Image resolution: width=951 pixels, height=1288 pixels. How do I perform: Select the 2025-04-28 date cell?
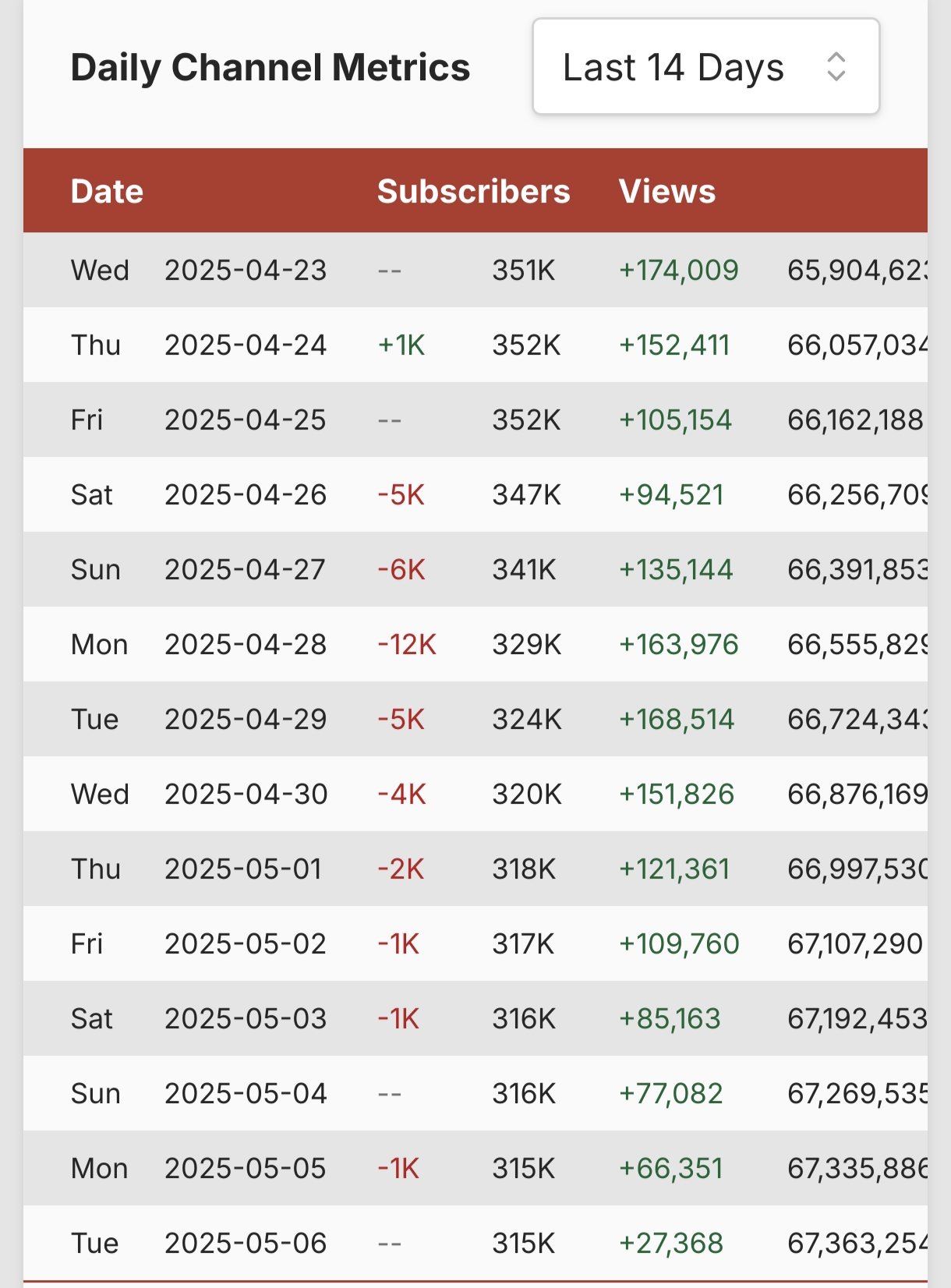[x=246, y=645]
